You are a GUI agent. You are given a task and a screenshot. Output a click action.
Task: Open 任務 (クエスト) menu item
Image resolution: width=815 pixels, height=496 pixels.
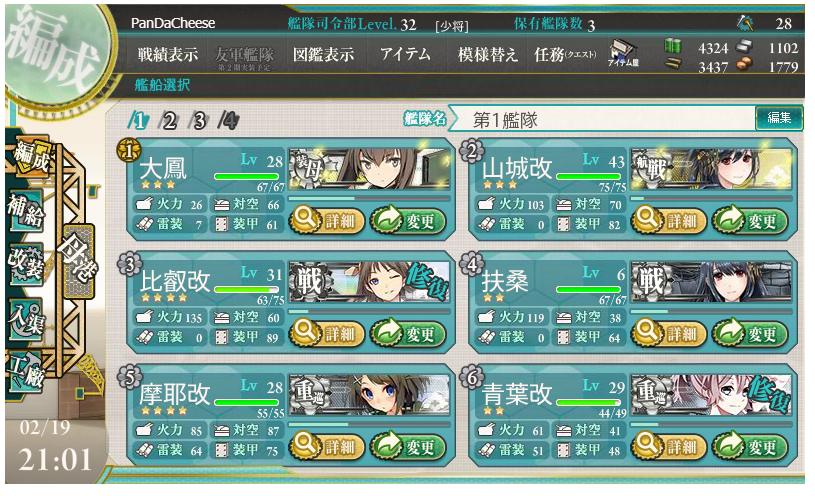click(x=566, y=55)
